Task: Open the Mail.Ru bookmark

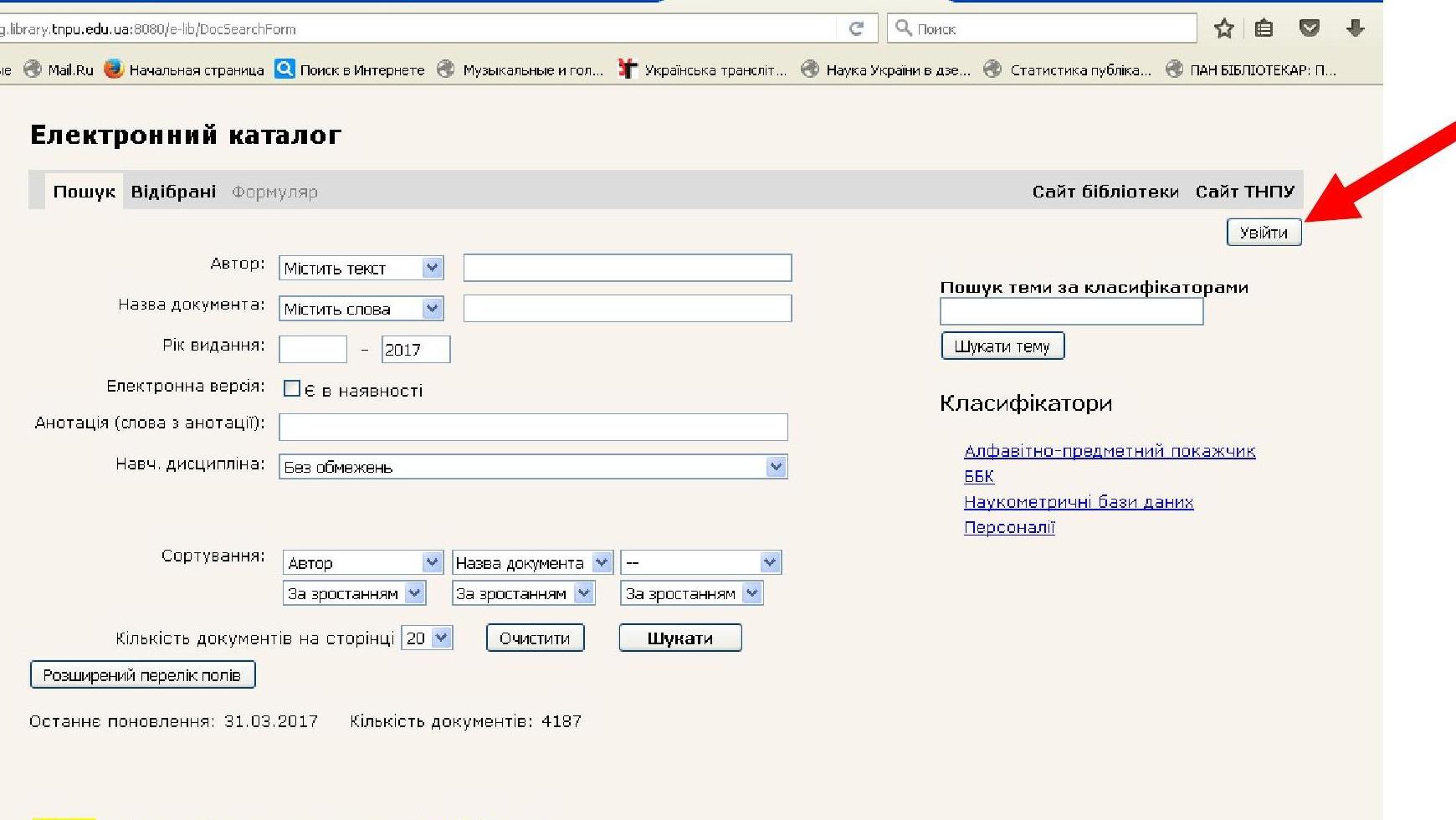Action: click(x=59, y=69)
